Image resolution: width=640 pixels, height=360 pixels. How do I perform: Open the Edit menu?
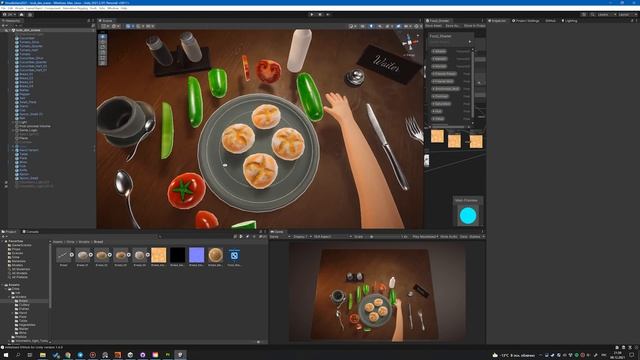coord(11,8)
